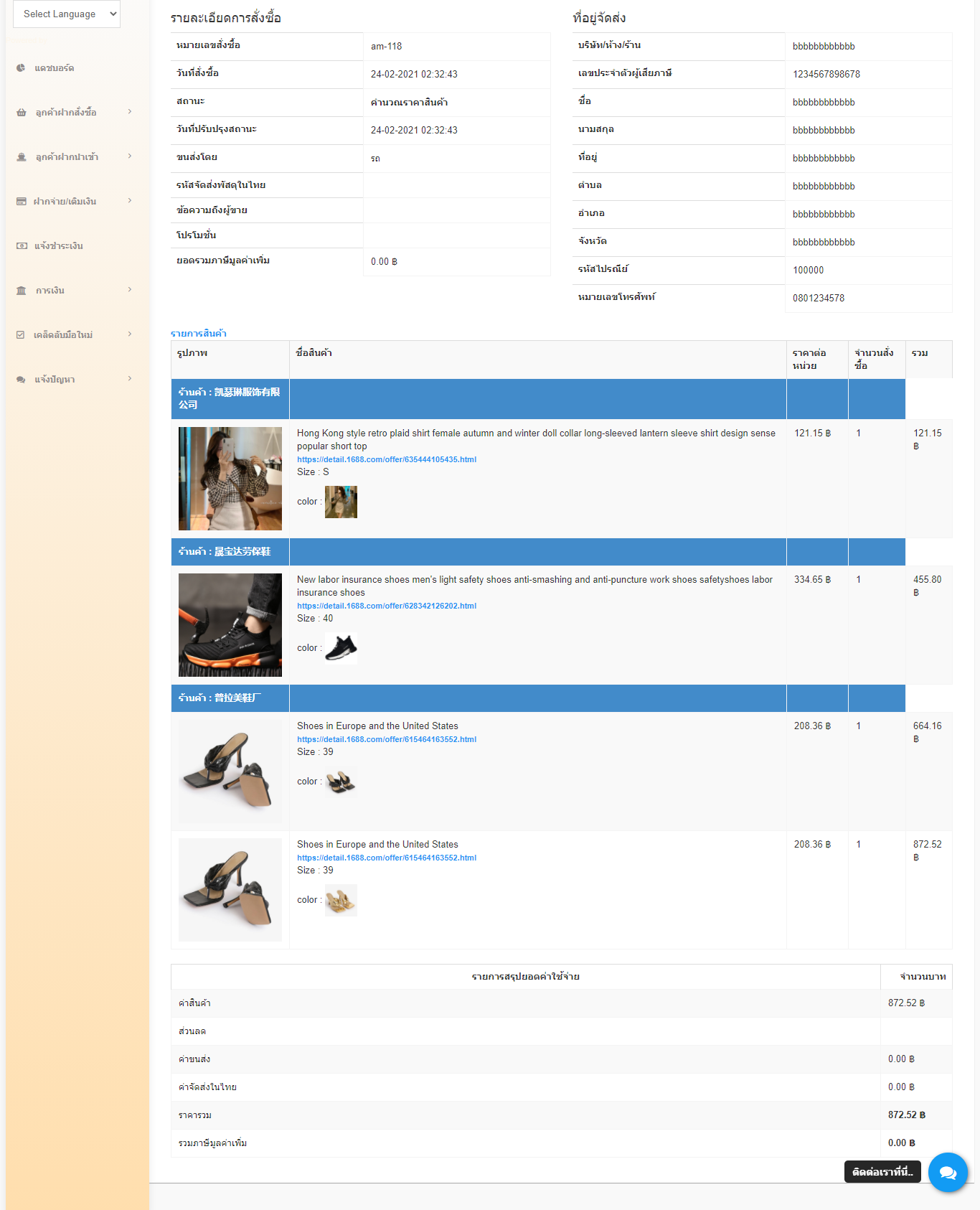Expand chevron next to แจ้งปัญหา
Screen dimensions: 980x1210
coord(130,378)
